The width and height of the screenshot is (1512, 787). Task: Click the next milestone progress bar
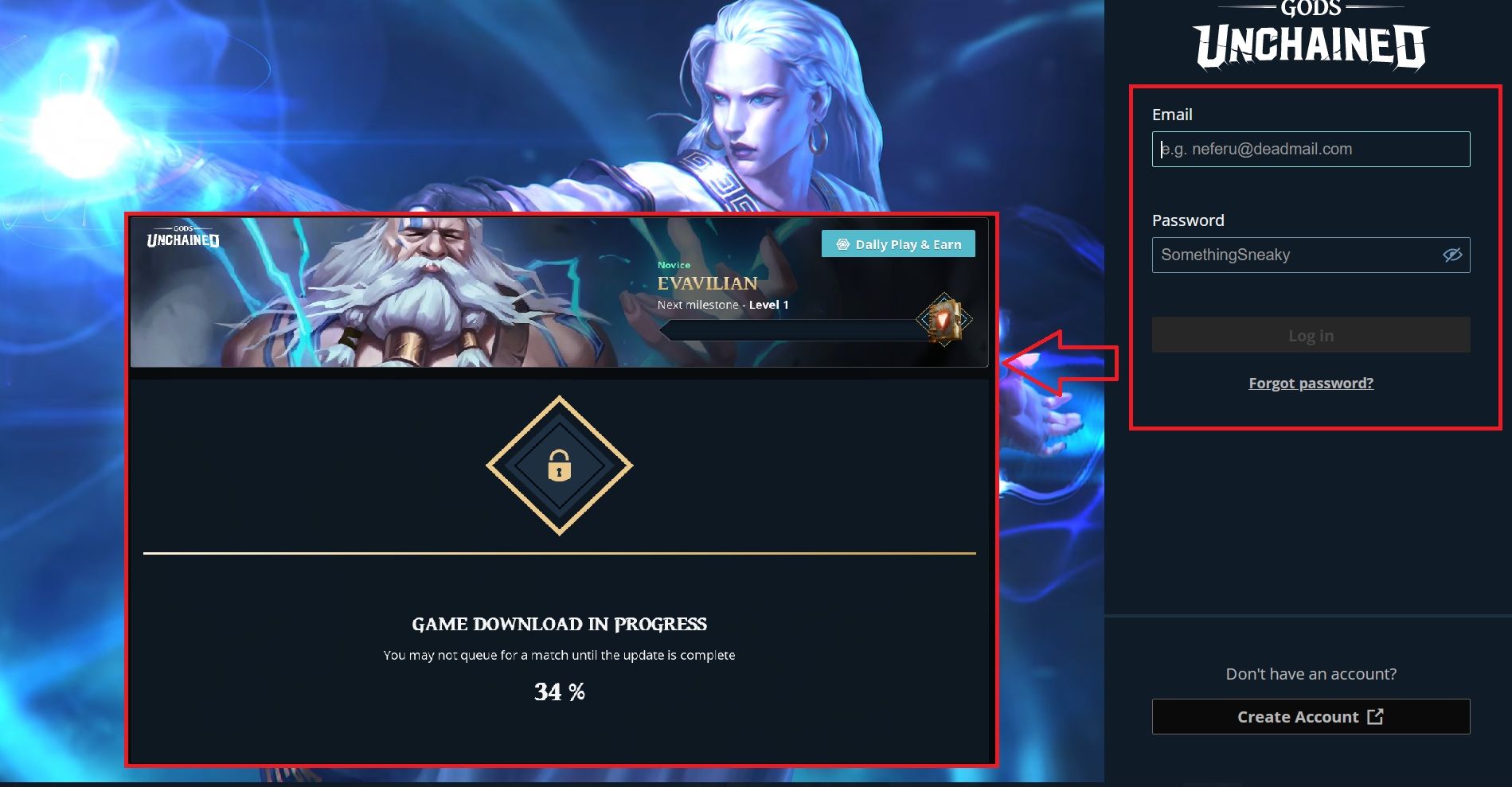[x=791, y=329]
